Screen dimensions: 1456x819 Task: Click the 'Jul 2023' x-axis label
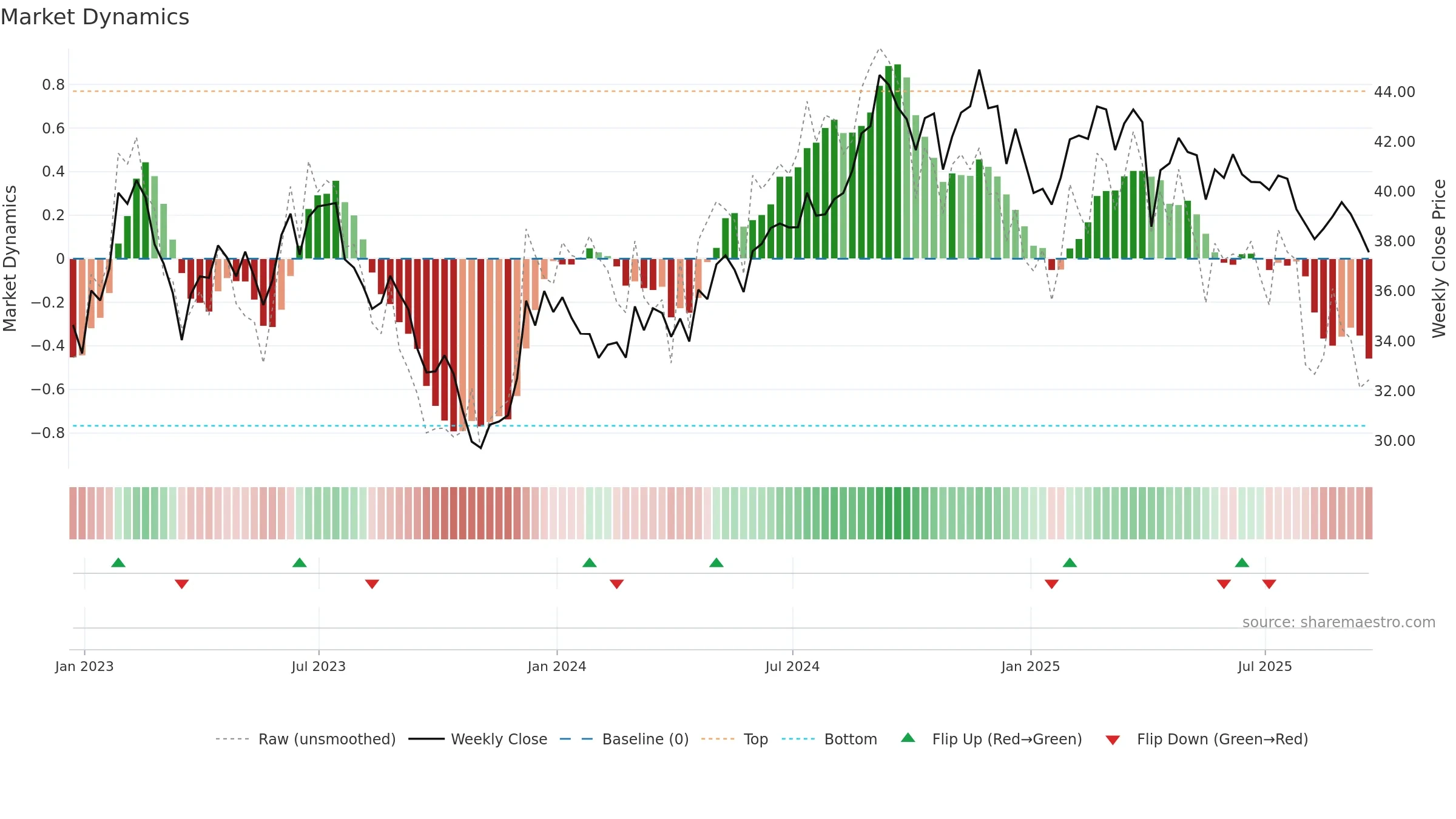[x=318, y=666]
